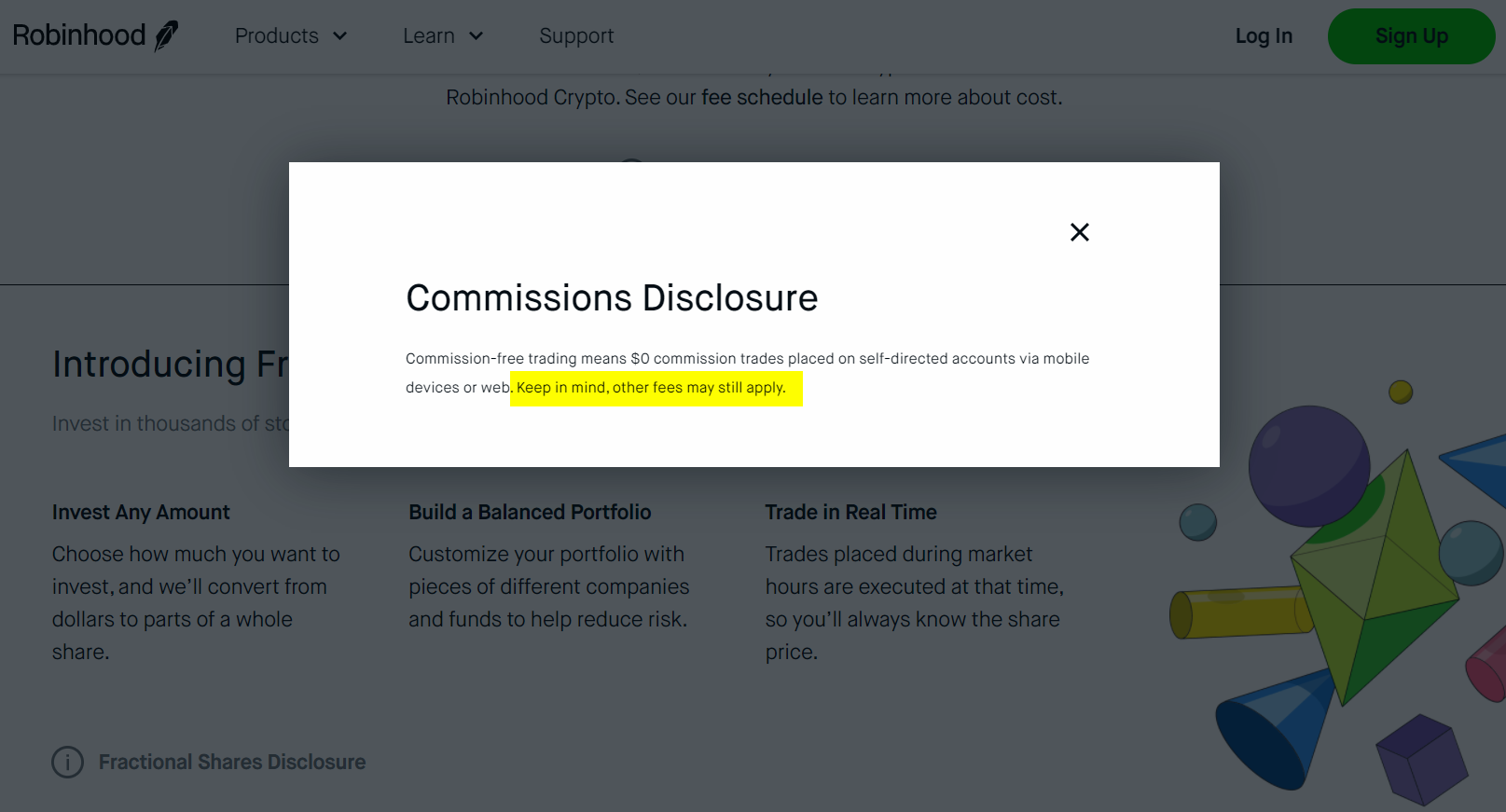Expand the Products dropdown menu
Image resolution: width=1506 pixels, height=812 pixels.
291,35
